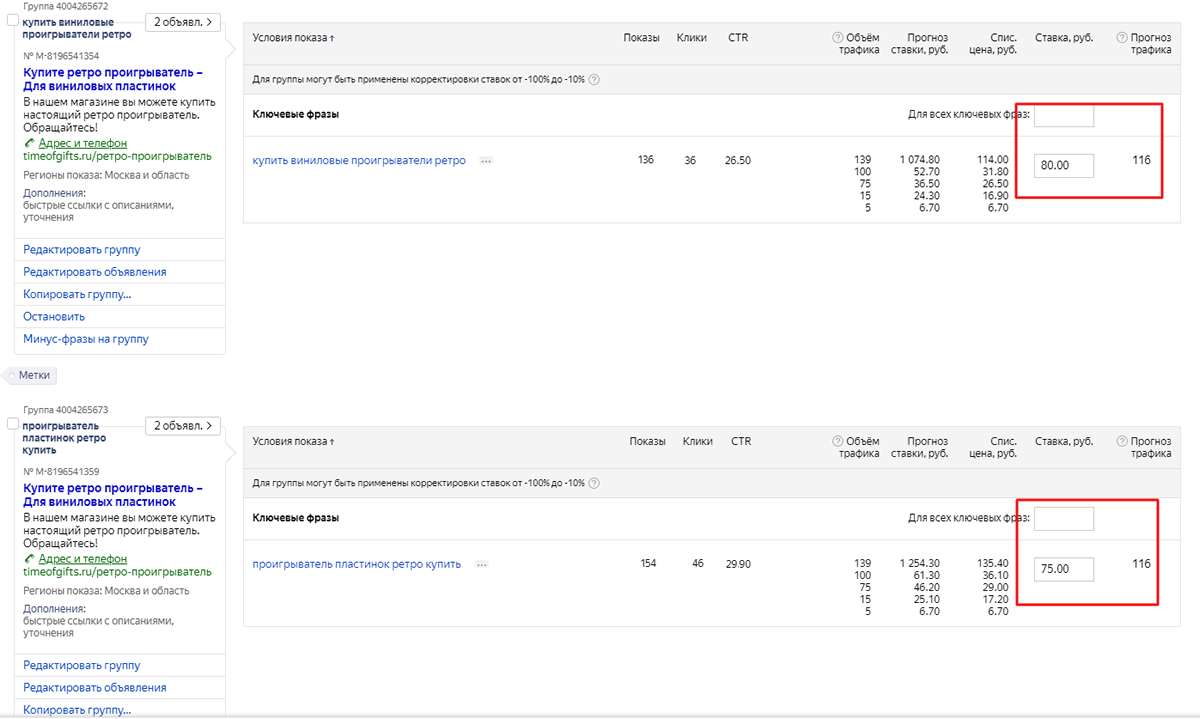Select checkbox for group 4004265673
Image resolution: width=1200 pixels, height=719 pixels.
point(13,424)
